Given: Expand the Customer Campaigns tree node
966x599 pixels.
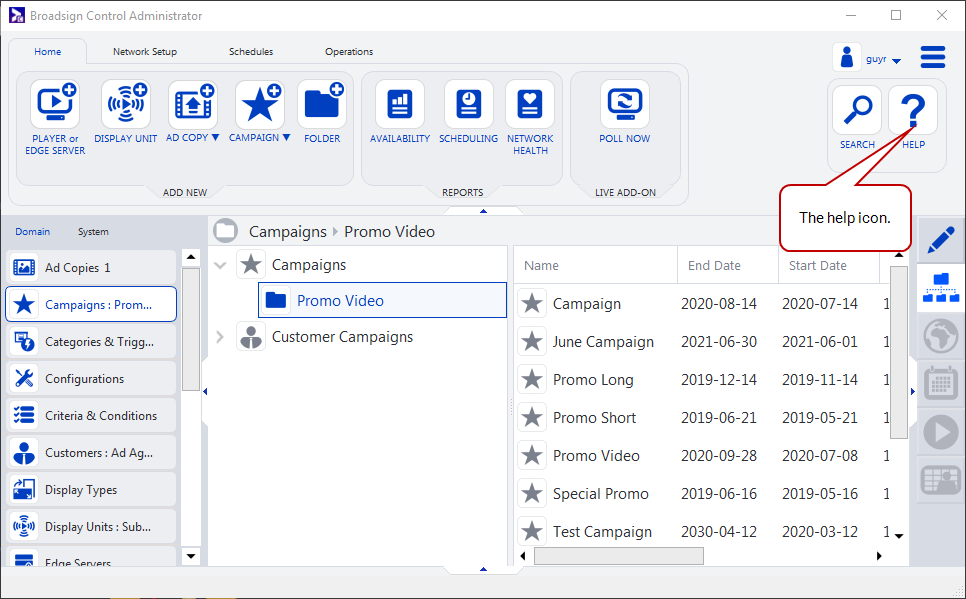Looking at the screenshot, I should tap(220, 337).
